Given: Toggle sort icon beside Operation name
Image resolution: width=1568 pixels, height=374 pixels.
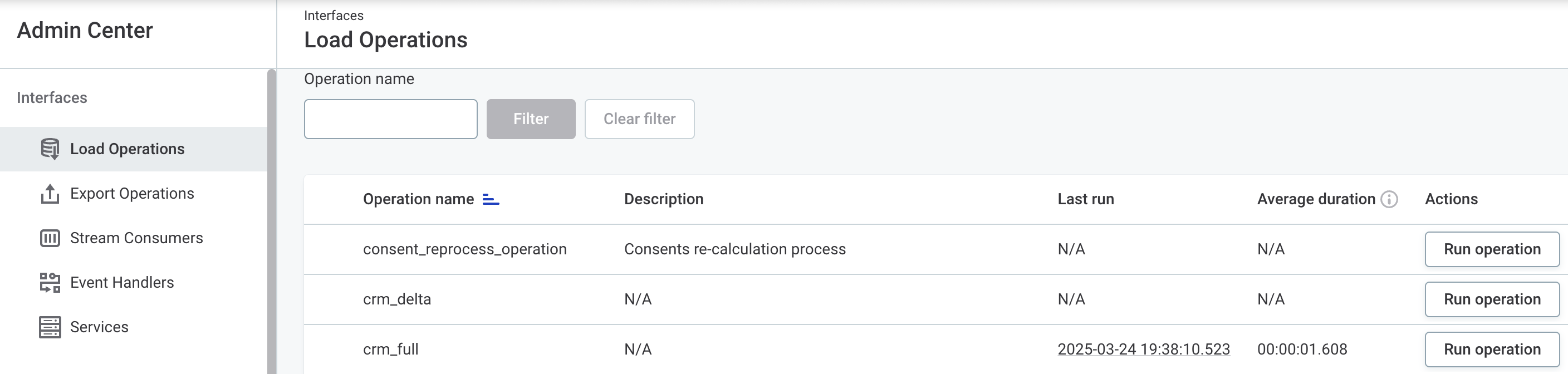Looking at the screenshot, I should 491,199.
